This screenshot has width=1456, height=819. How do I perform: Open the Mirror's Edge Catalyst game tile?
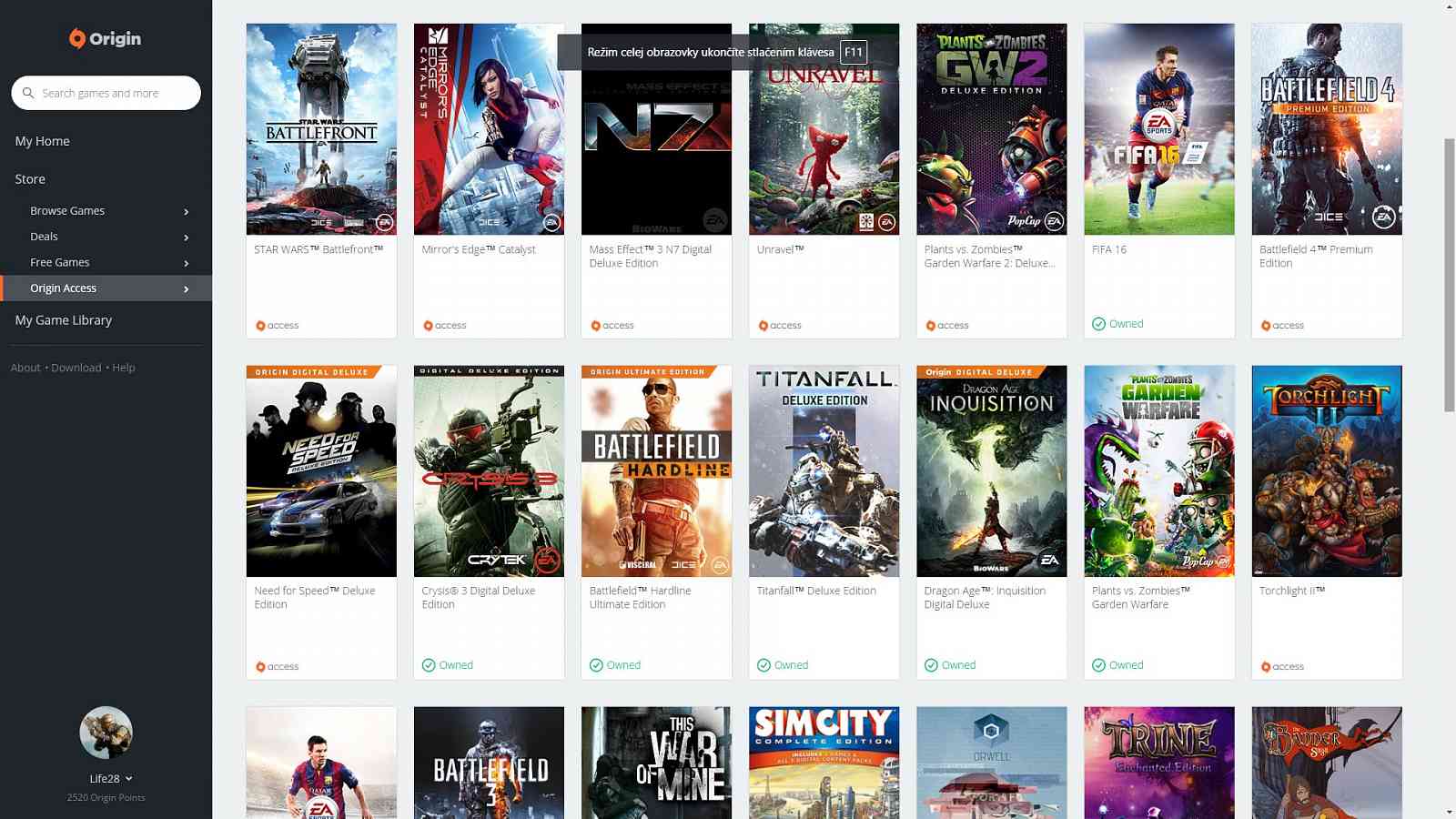tap(488, 129)
